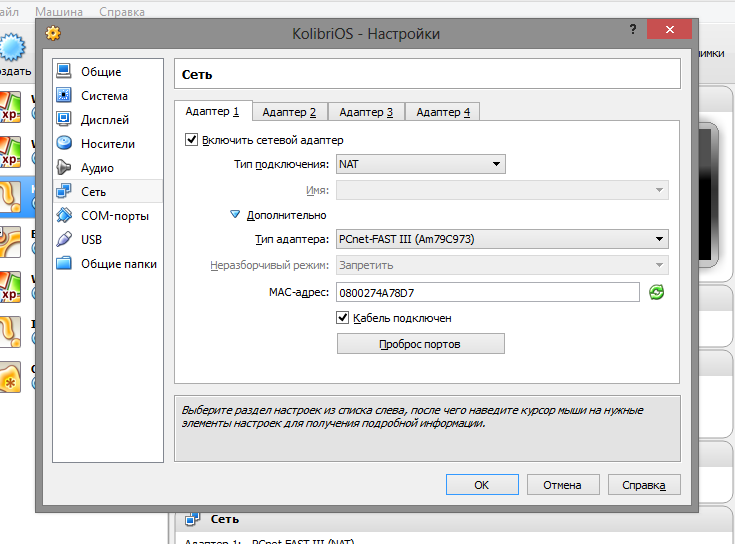Select the Общие папки folder icon

tap(64, 263)
